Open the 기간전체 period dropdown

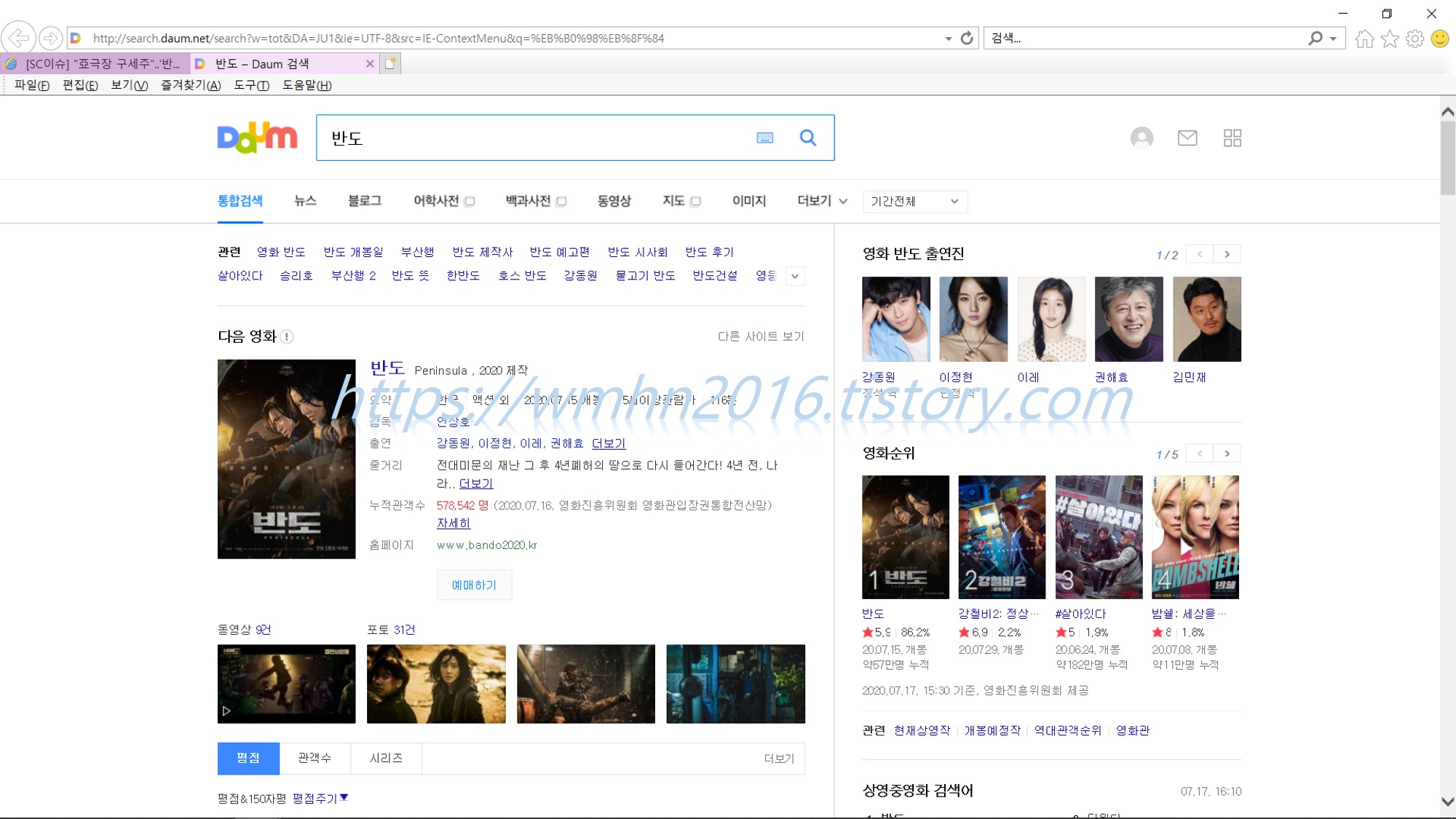point(915,202)
